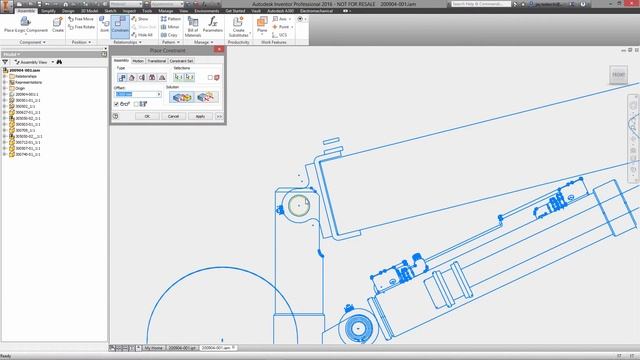Open the Point tool dropdown arrow
Image resolution: width=640 pixels, height=360 pixels.
(x=292, y=27)
